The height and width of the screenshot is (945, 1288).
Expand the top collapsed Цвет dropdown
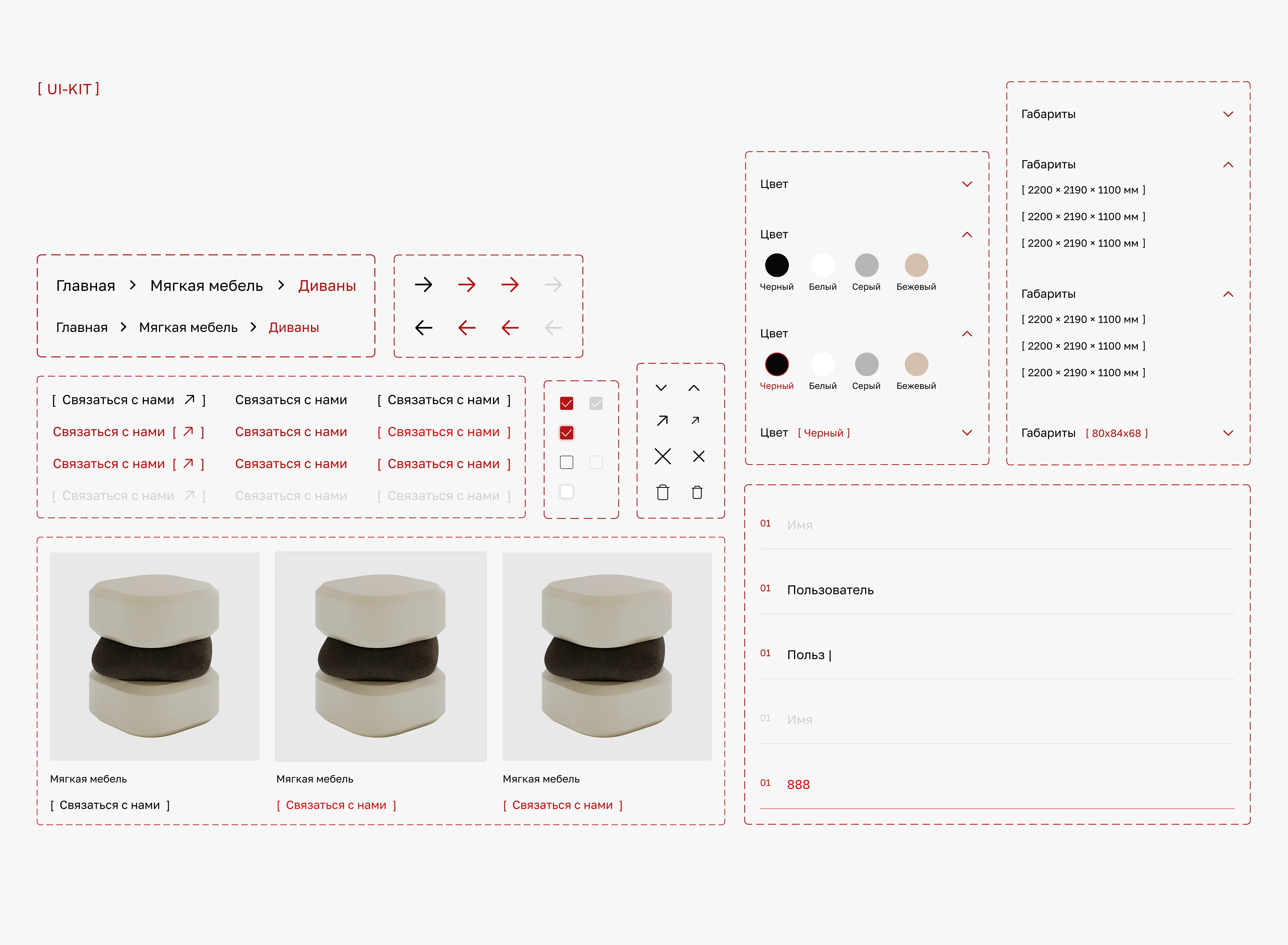pyautogui.click(x=967, y=184)
